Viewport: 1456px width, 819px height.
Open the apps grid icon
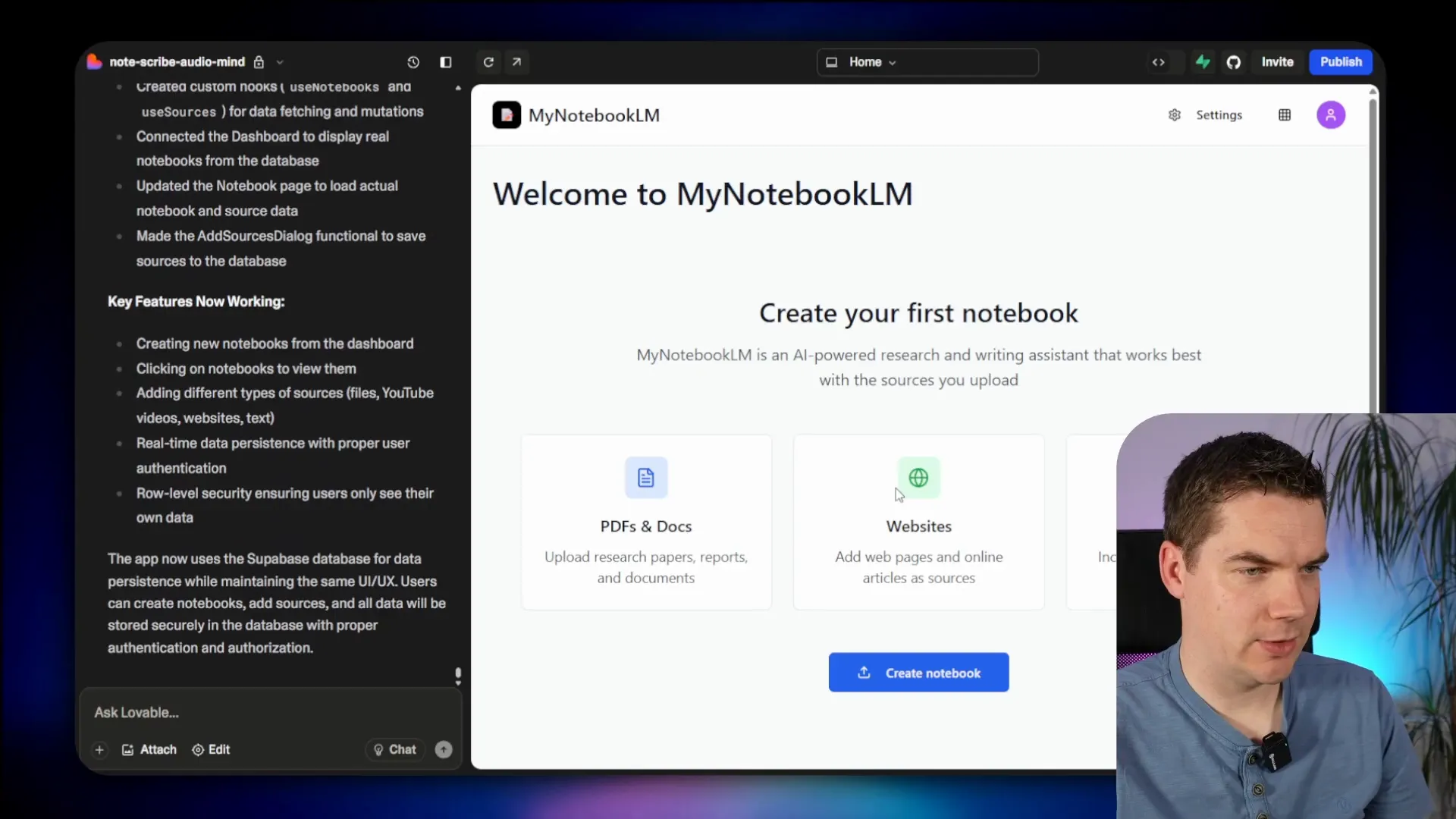coord(1285,115)
